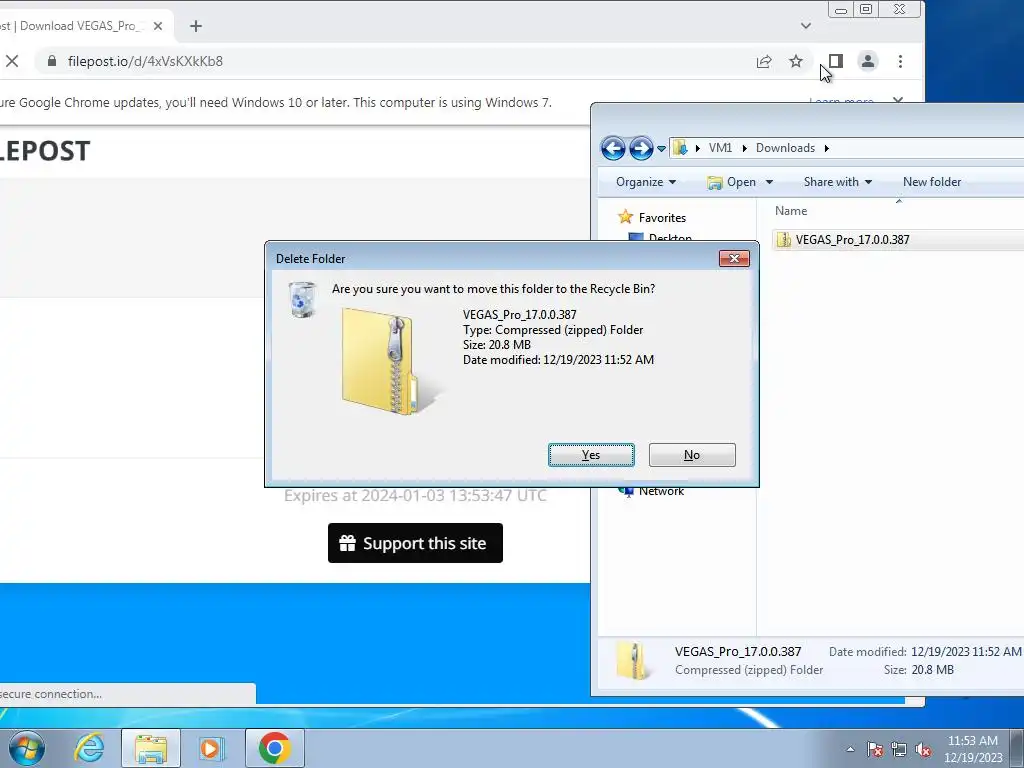Share this page from Chrome toolbar
This screenshot has width=1024, height=768.
(763, 61)
